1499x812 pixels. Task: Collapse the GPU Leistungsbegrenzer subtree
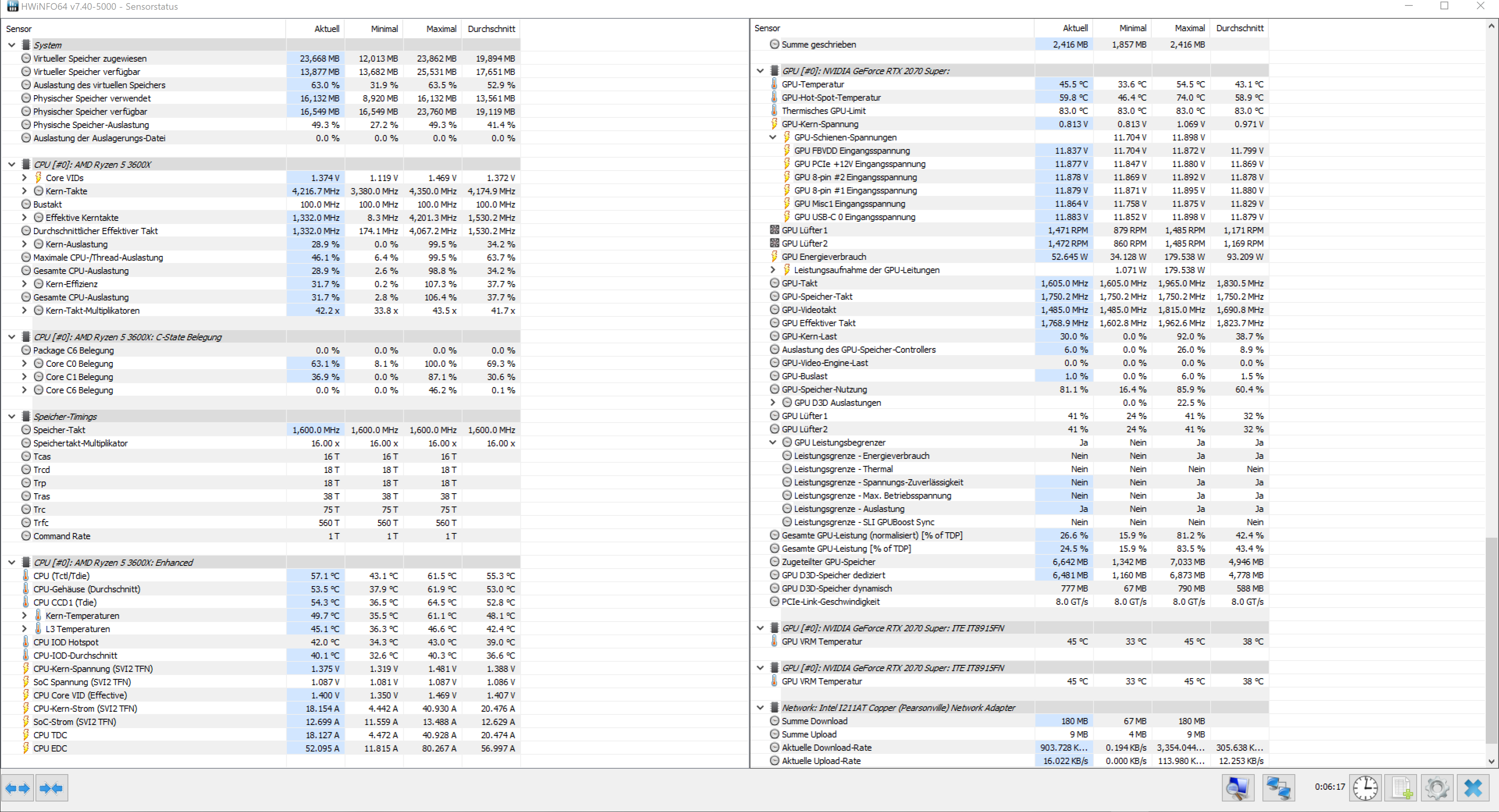(x=773, y=442)
